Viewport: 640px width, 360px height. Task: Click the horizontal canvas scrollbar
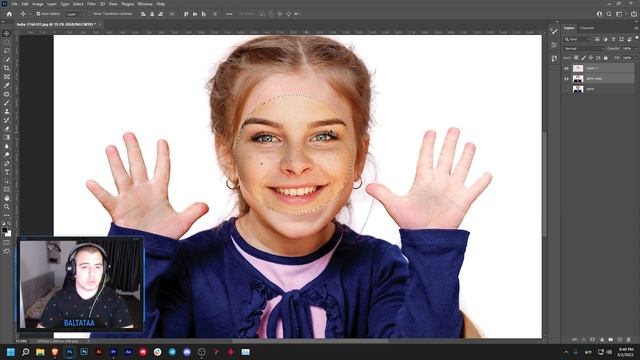(310, 341)
